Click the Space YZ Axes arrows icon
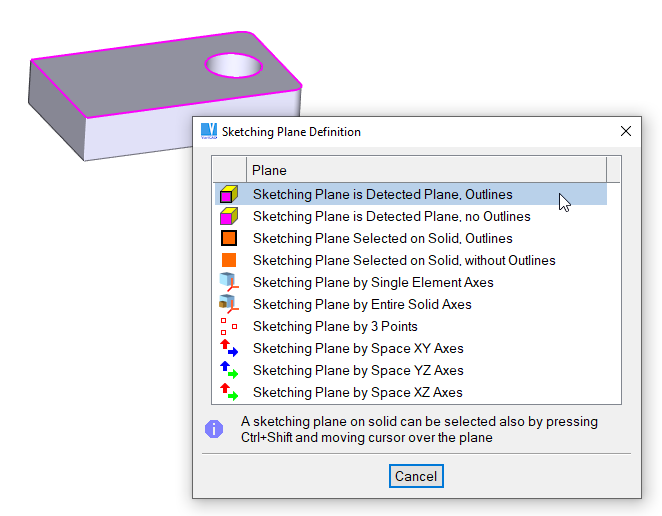Viewport: 662px width, 516px height. pos(229,370)
